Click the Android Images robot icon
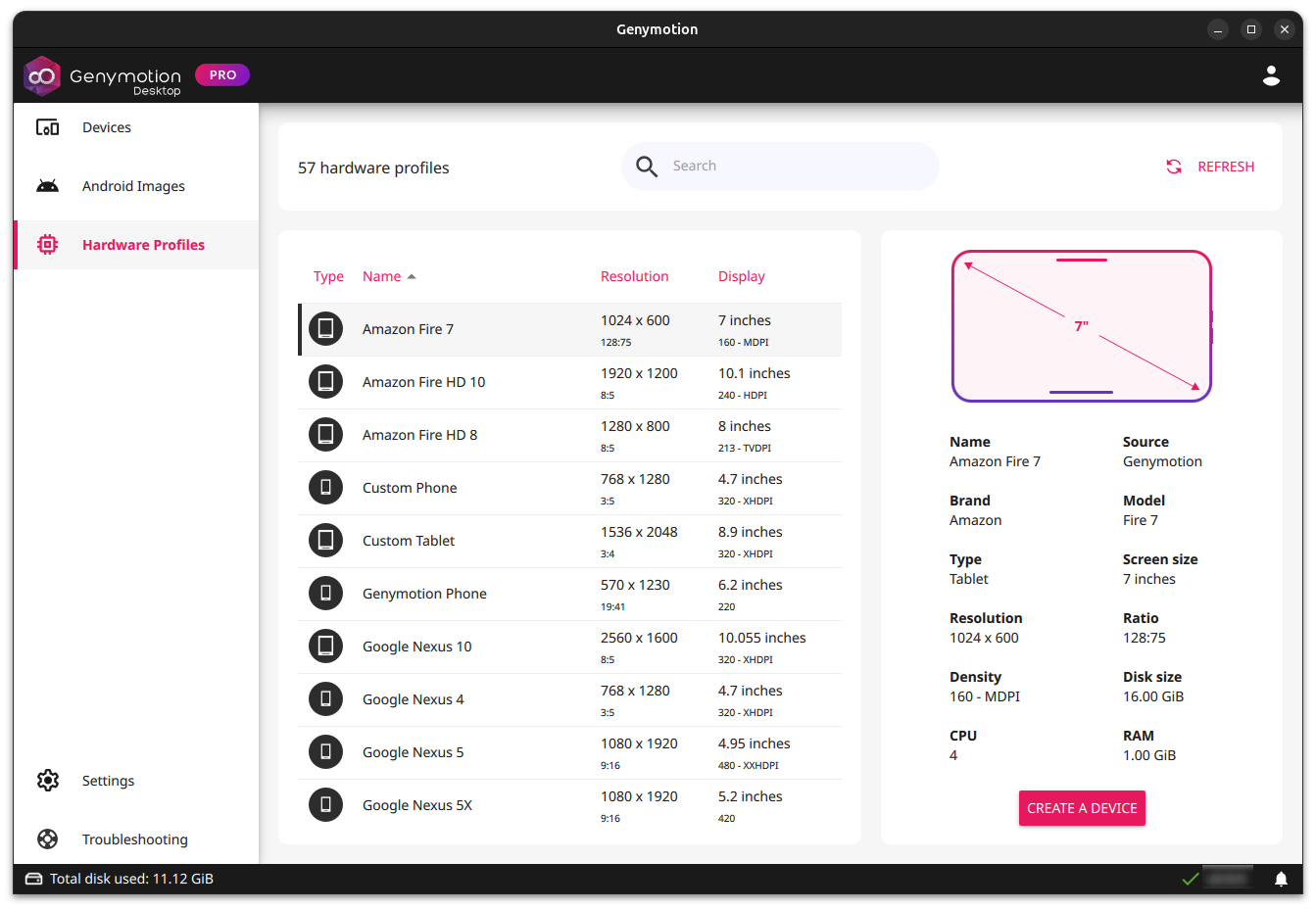 [x=48, y=186]
